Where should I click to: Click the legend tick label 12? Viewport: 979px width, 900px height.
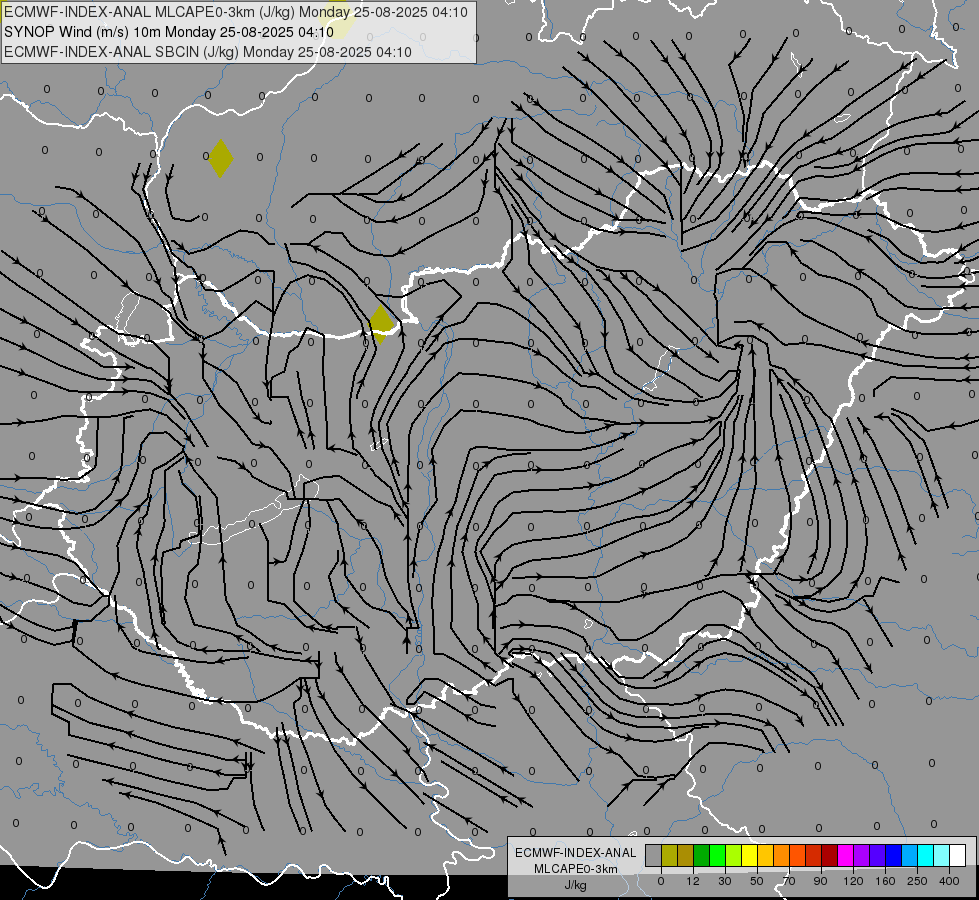point(693,881)
